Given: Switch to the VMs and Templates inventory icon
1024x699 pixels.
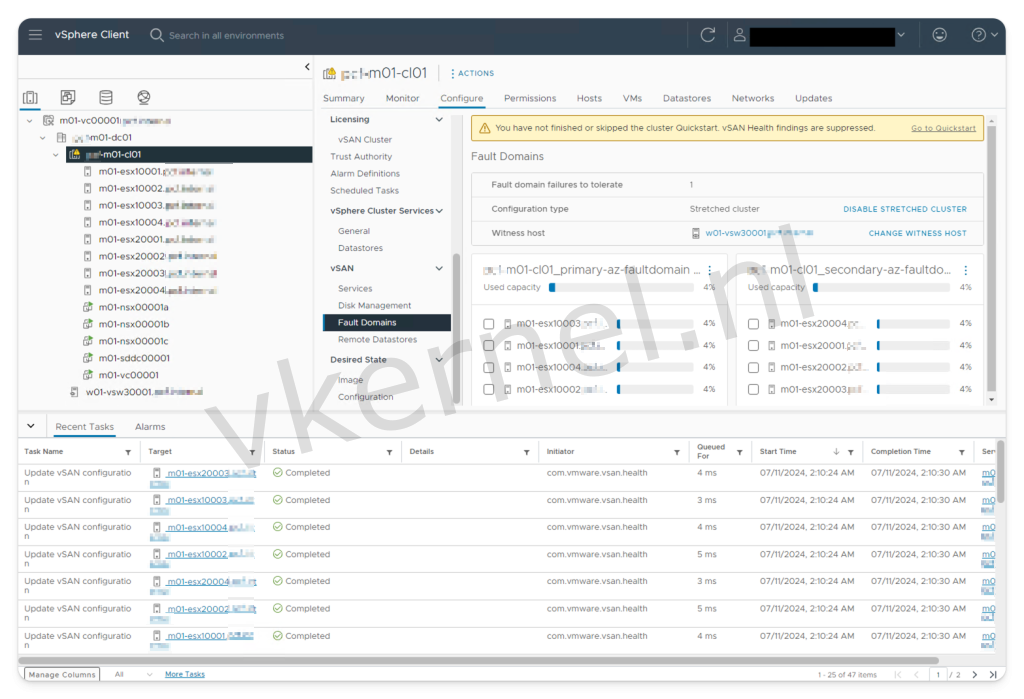Looking at the screenshot, I should click(68, 97).
